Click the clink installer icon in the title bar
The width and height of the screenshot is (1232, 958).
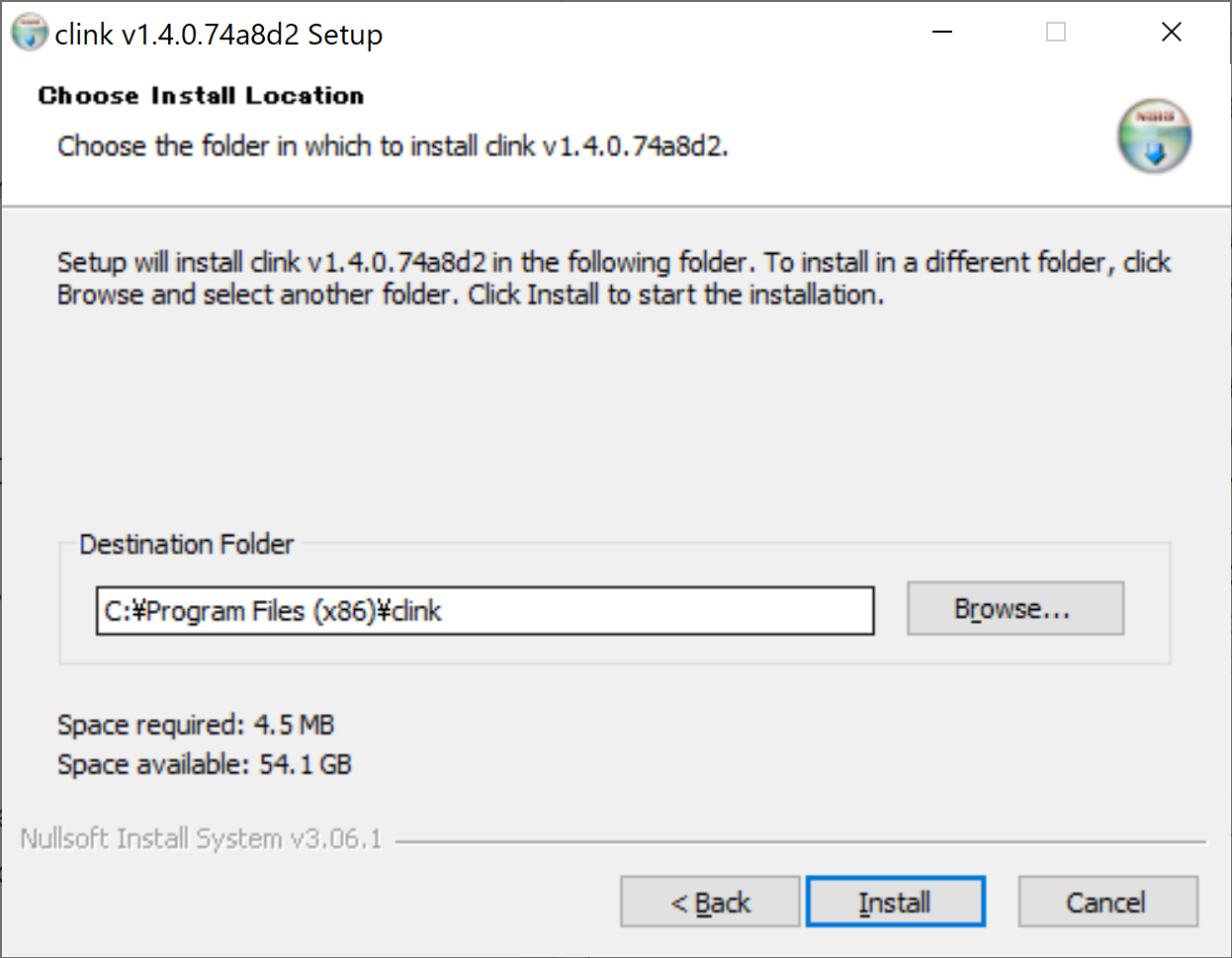click(x=30, y=31)
